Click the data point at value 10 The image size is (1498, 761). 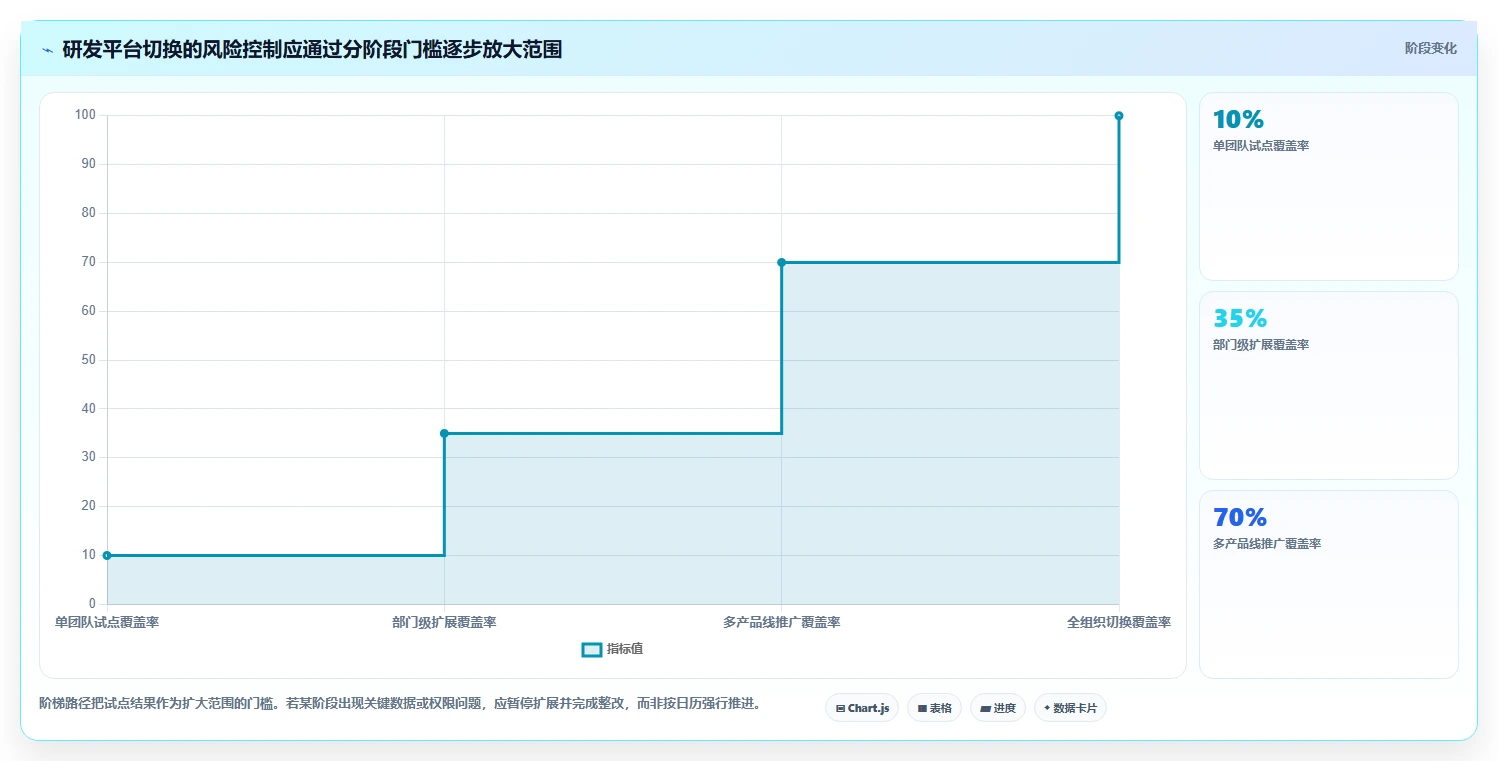click(x=107, y=555)
